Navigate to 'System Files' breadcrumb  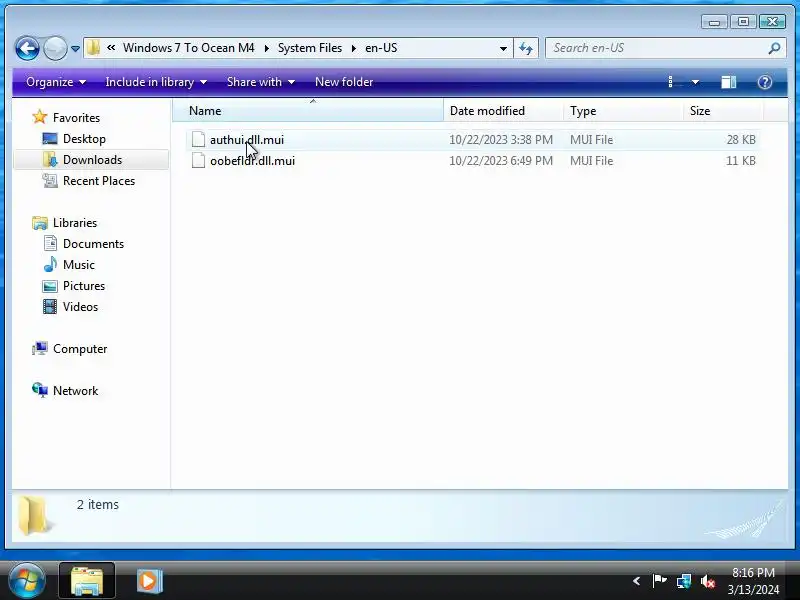(310, 48)
